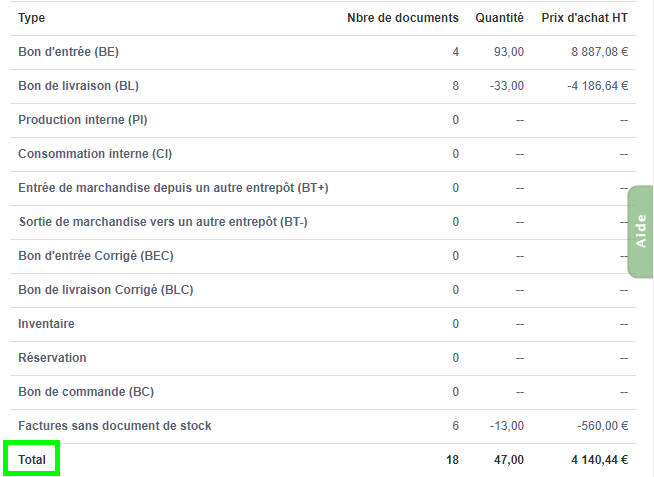Click document count 0 in Réservation row
654x477 pixels.
pyautogui.click(x=455, y=358)
